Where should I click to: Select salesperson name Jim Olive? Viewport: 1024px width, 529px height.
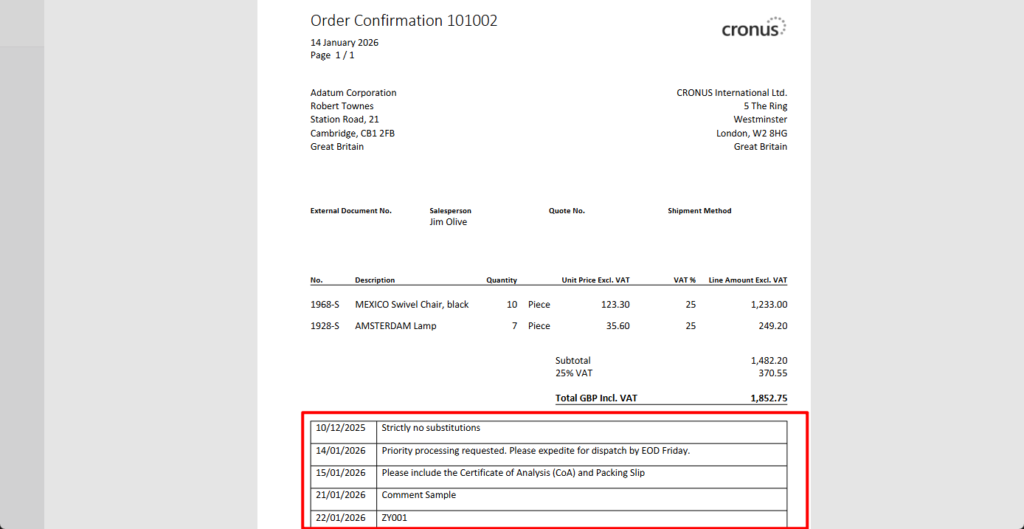click(x=448, y=222)
